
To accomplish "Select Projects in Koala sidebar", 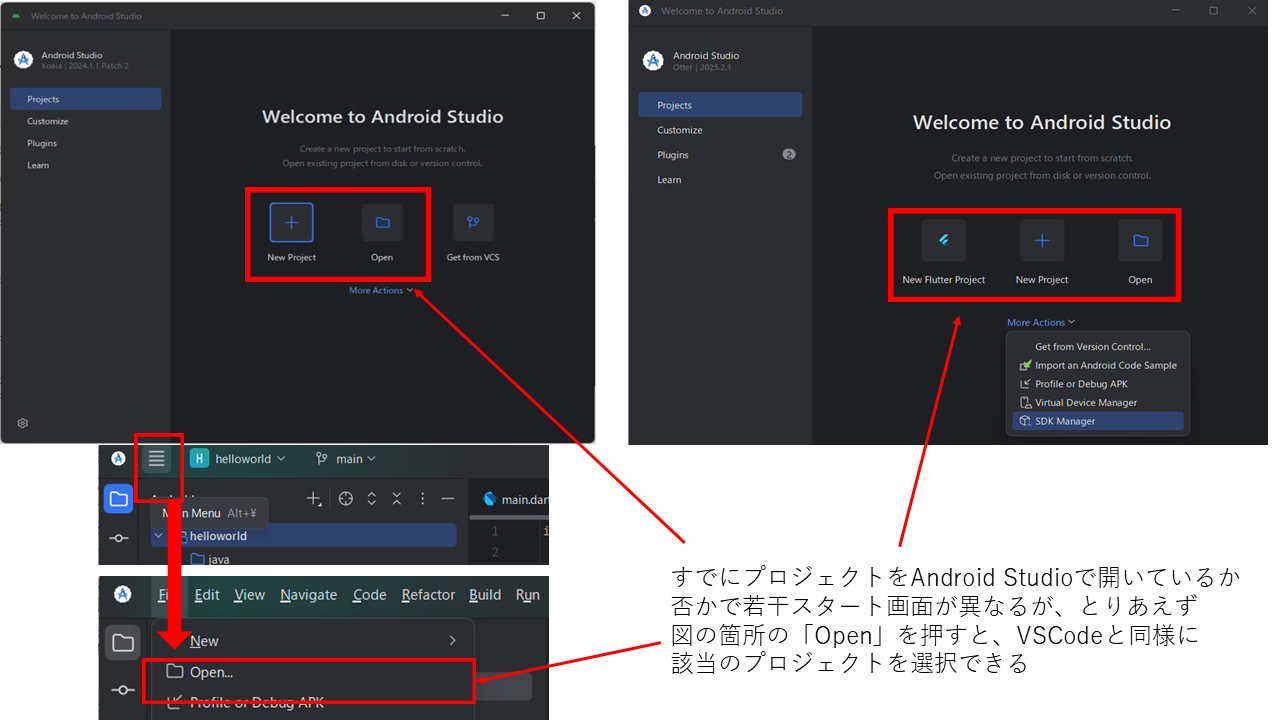I will click(x=86, y=99).
